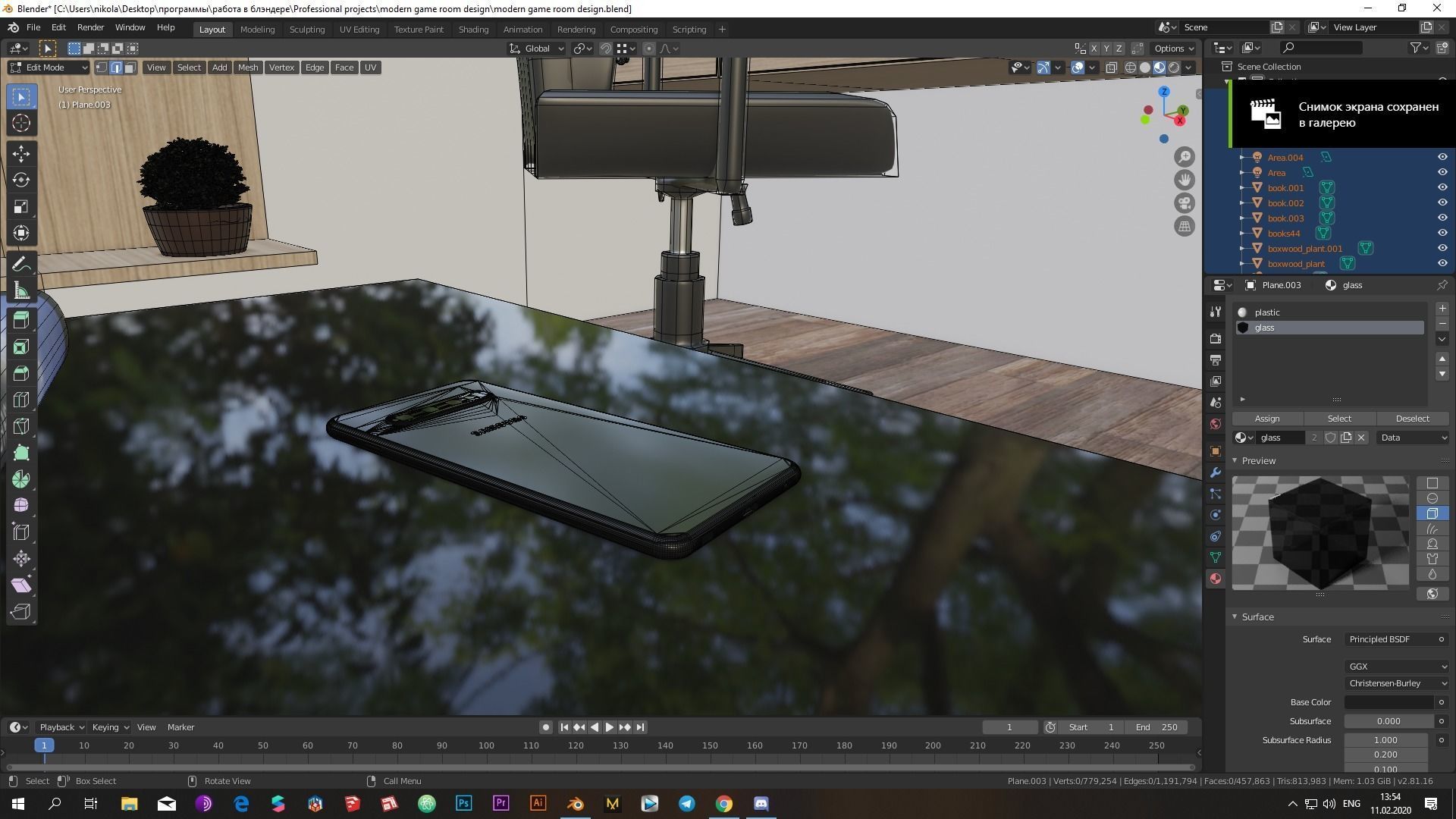Click the Subsurface value slider
The height and width of the screenshot is (819, 1456).
[x=1389, y=721]
